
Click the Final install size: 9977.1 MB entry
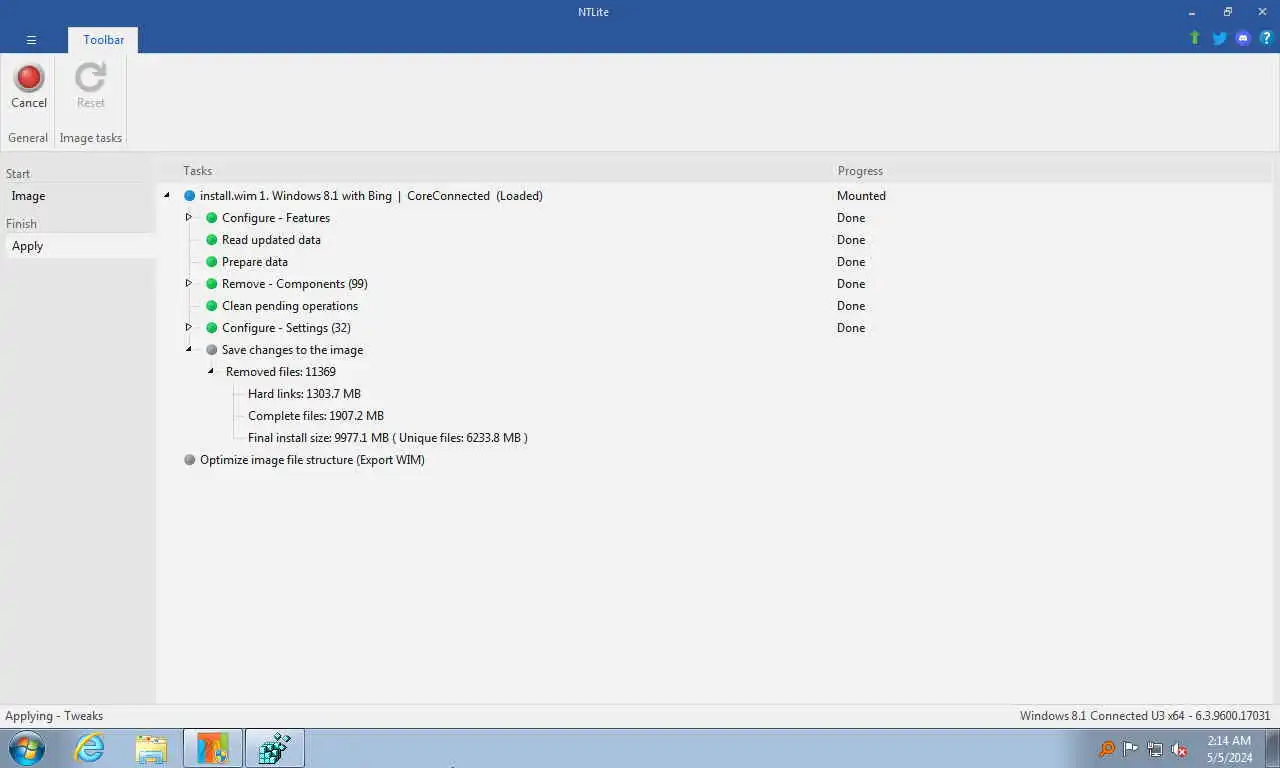click(388, 438)
